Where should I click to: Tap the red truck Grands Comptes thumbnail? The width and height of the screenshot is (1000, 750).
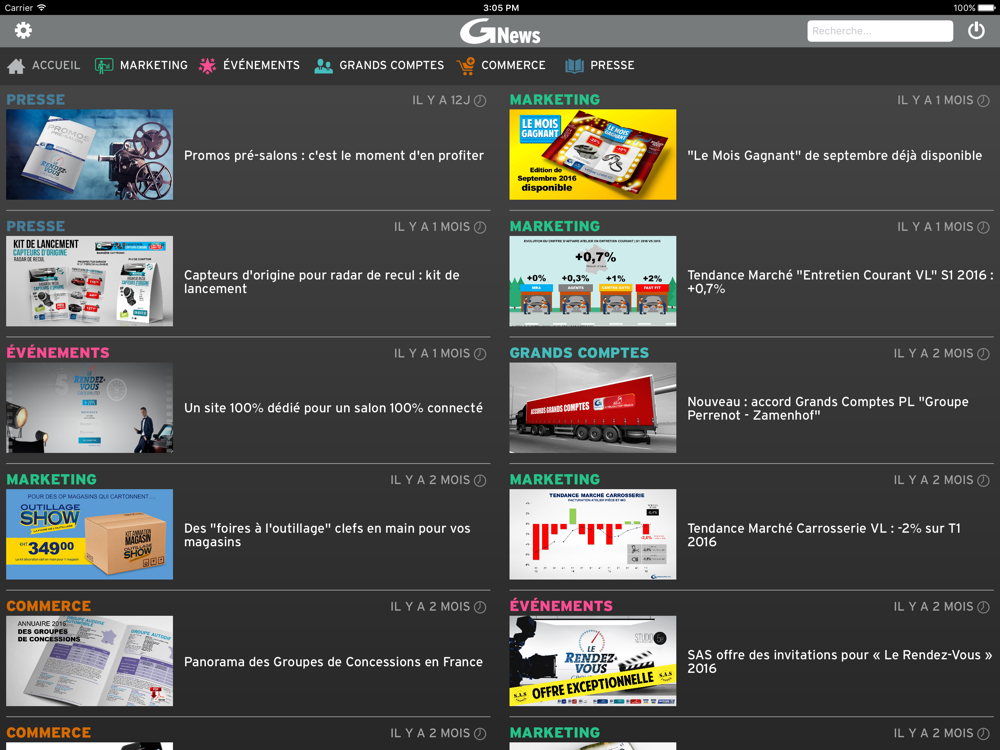coord(592,408)
